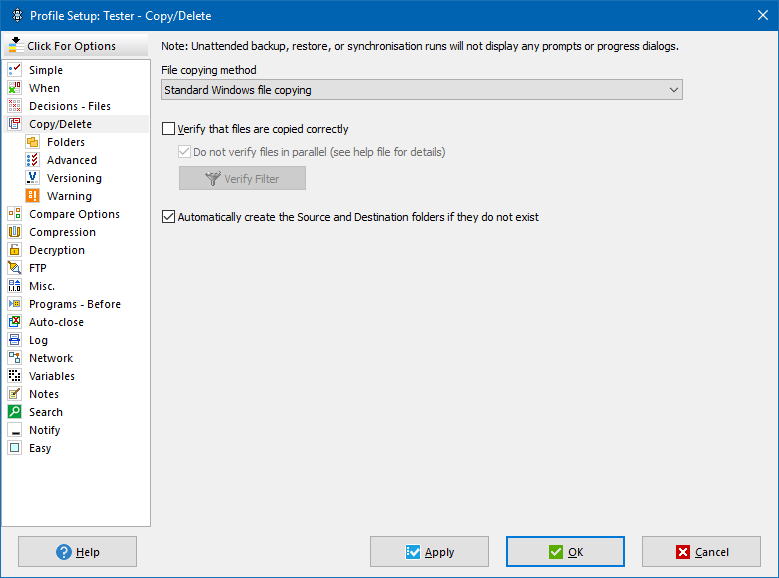Open the Help button
The height and width of the screenshot is (578, 779).
77,552
